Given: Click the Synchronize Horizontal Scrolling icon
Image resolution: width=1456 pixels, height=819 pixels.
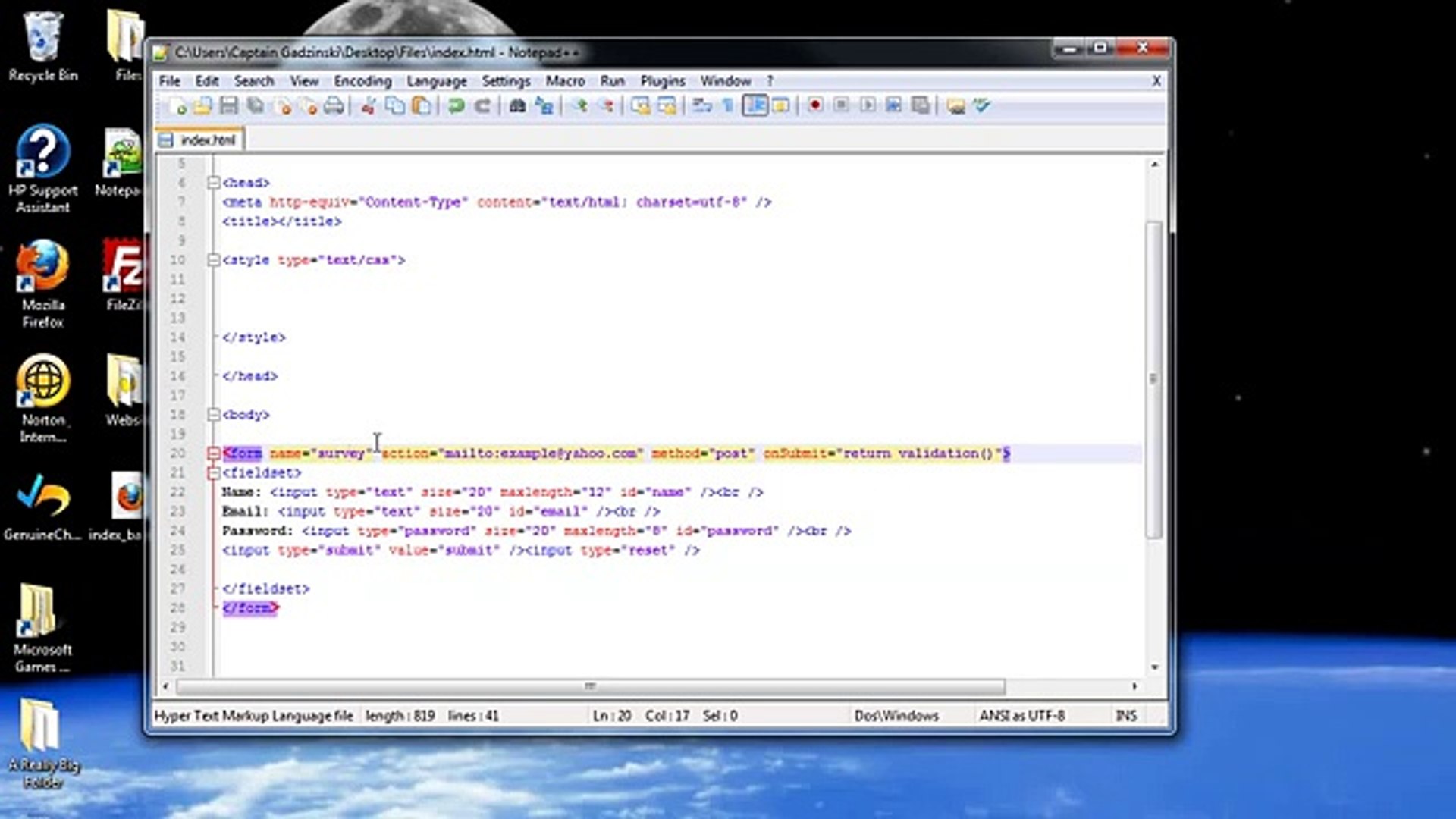Looking at the screenshot, I should coord(667,106).
